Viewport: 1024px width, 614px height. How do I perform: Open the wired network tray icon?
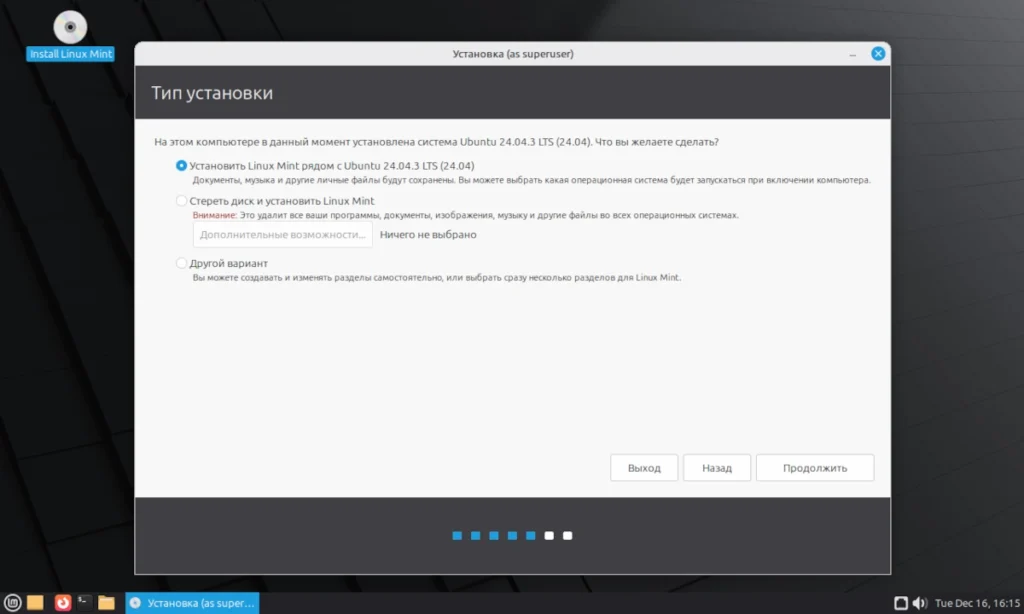(x=901, y=603)
